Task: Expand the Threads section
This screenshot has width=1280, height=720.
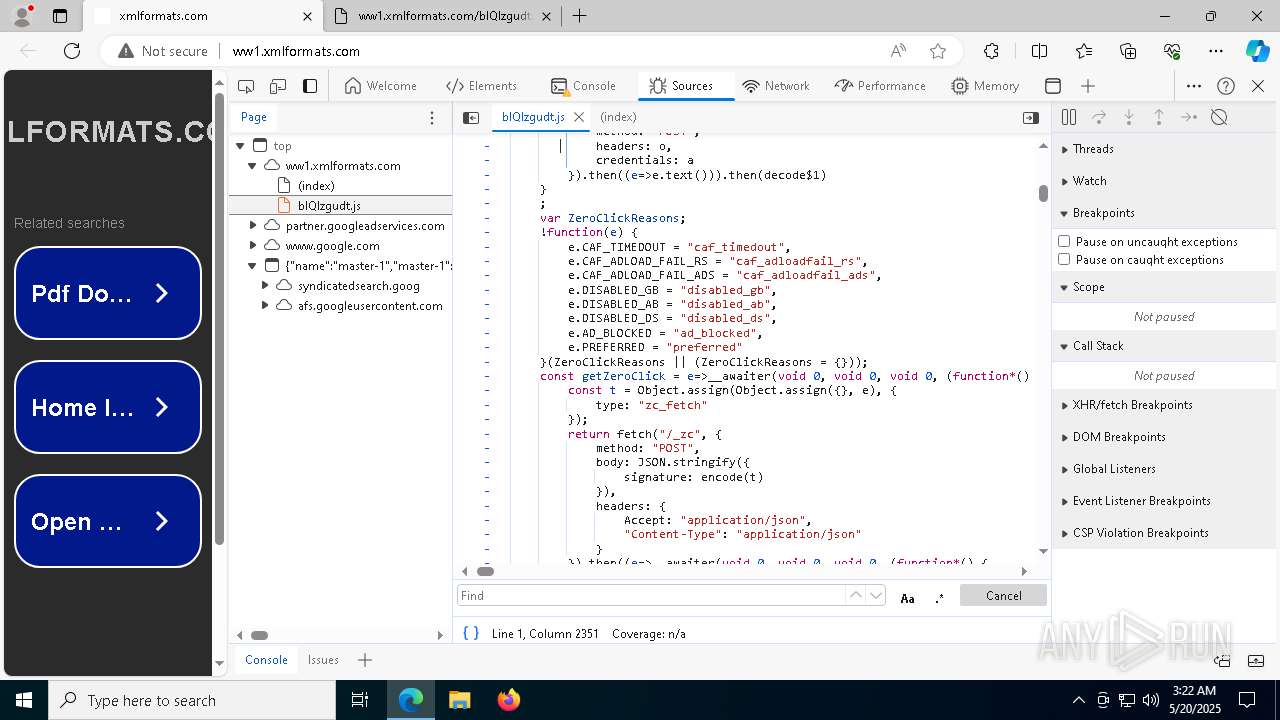Action: pyautogui.click(x=1166, y=149)
